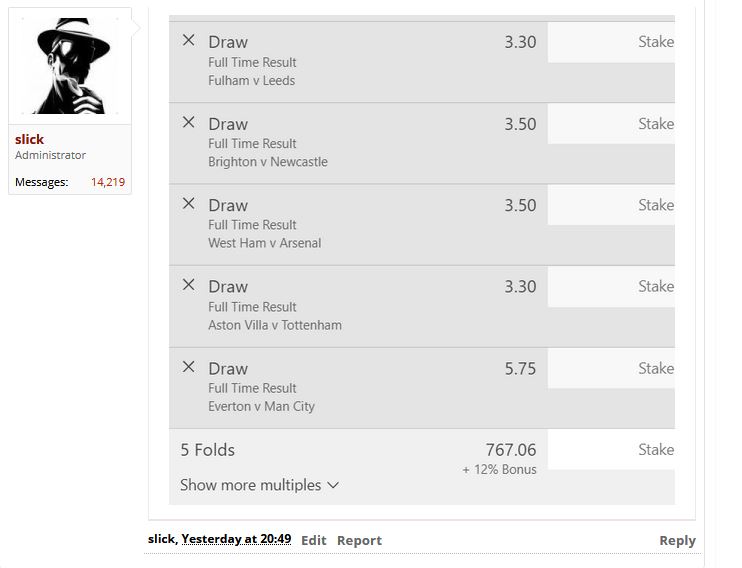Click the 5 Folds Stake input

coord(611,450)
